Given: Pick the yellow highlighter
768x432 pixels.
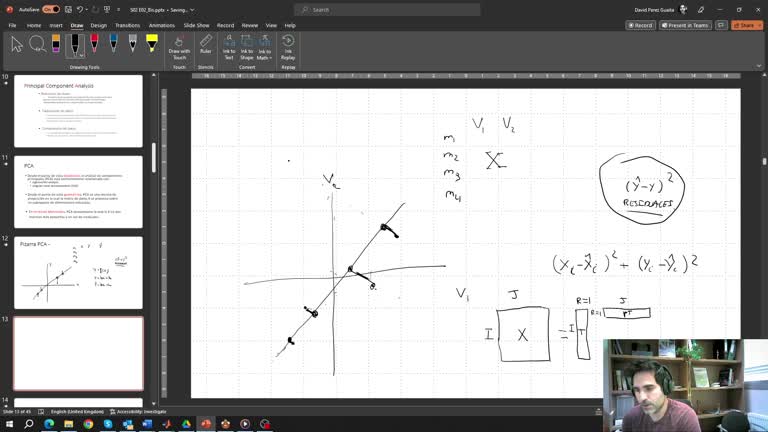Looking at the screenshot, I should point(152,44).
